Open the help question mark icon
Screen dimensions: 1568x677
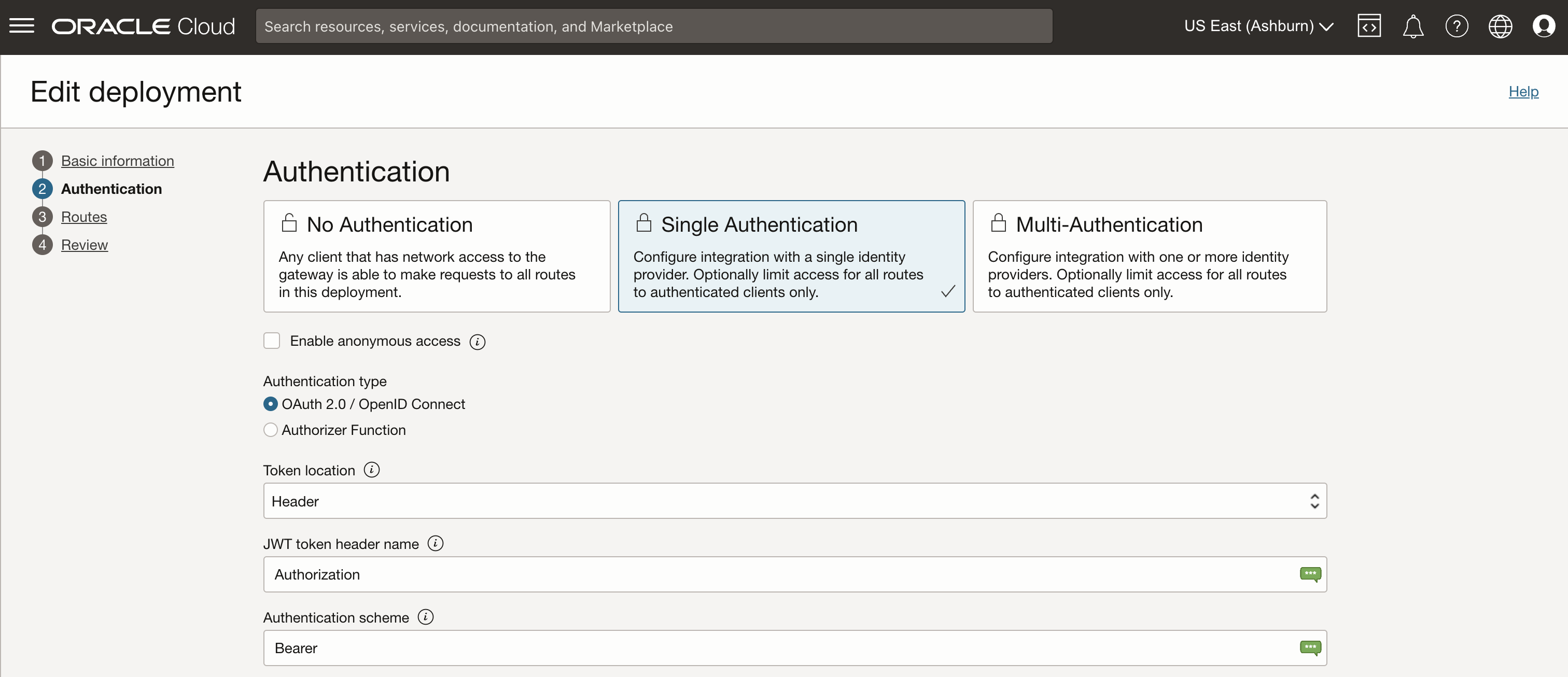click(1457, 25)
